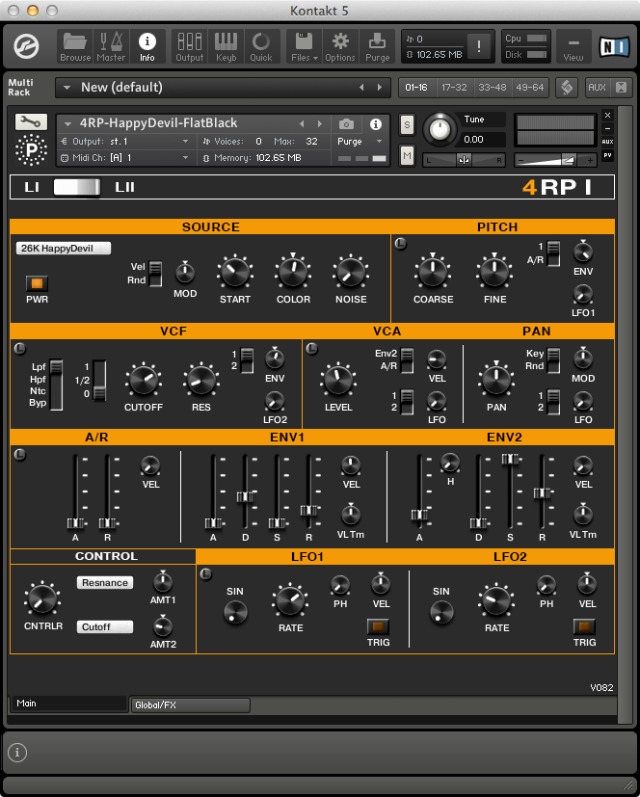Click the instrument pan slider

464,160
